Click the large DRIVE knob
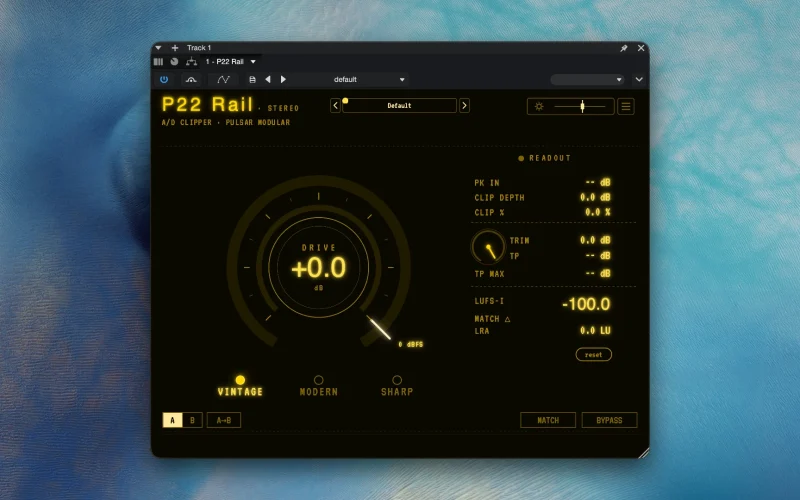Screen dimensions: 800x500 [318, 267]
